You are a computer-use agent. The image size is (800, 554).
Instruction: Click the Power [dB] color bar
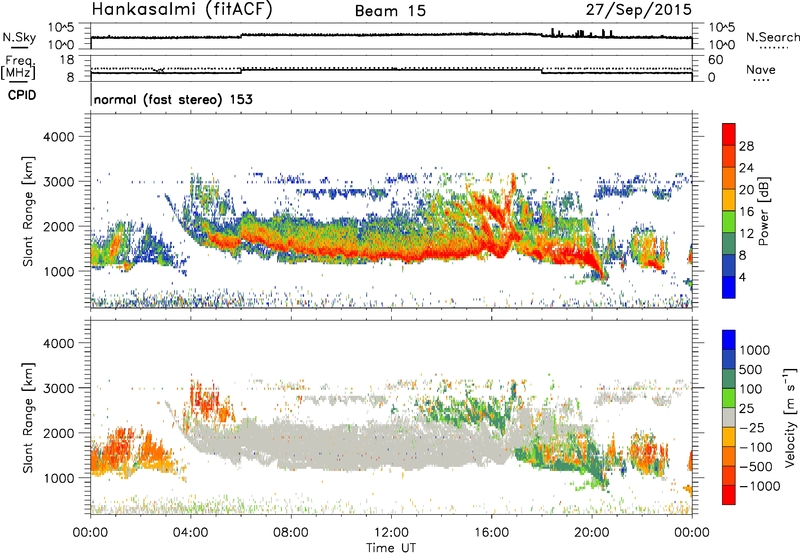(x=729, y=211)
